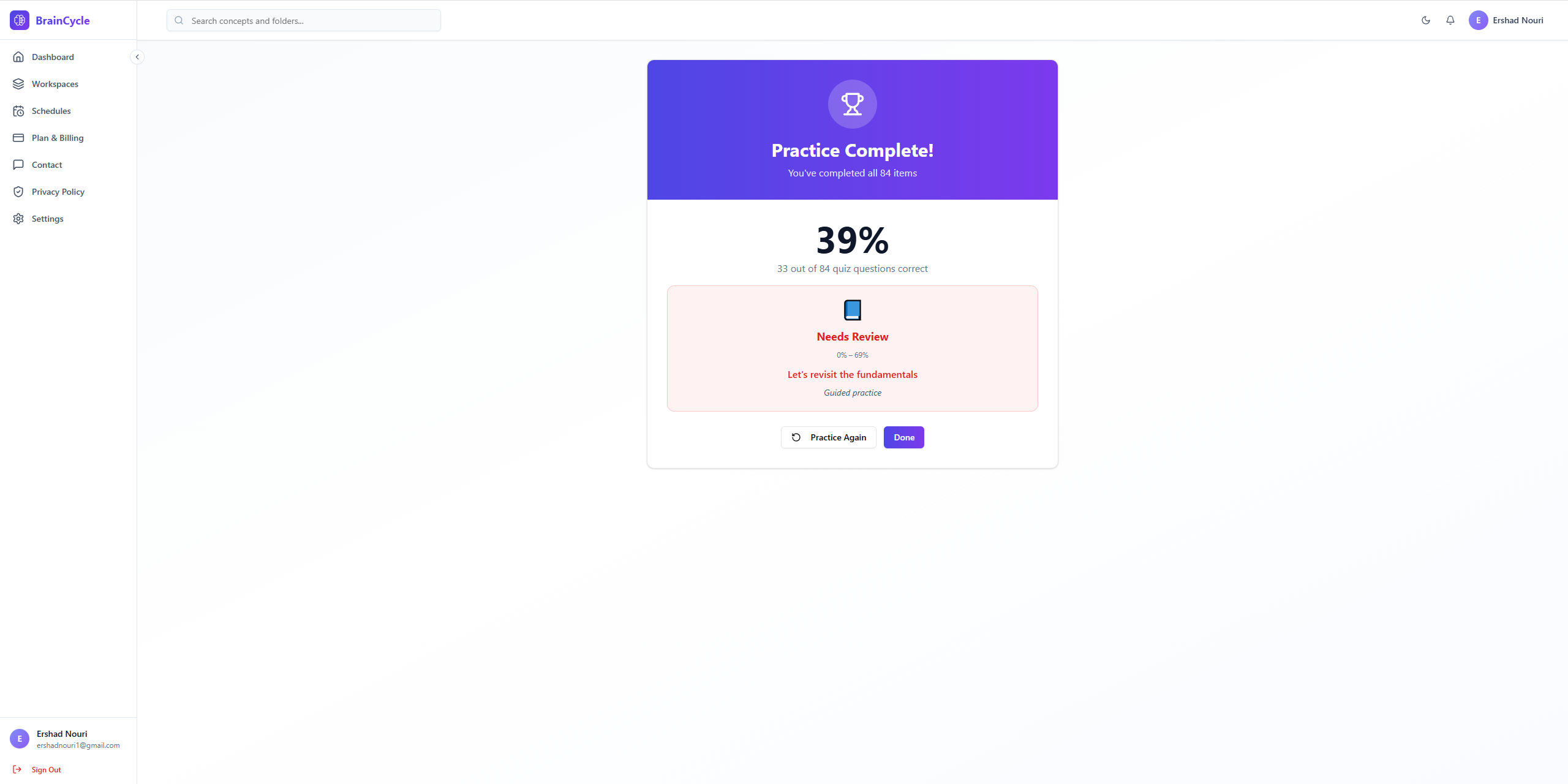The height and width of the screenshot is (784, 1568).
Task: Toggle dark mode with the moon icon
Action: pyautogui.click(x=1425, y=20)
